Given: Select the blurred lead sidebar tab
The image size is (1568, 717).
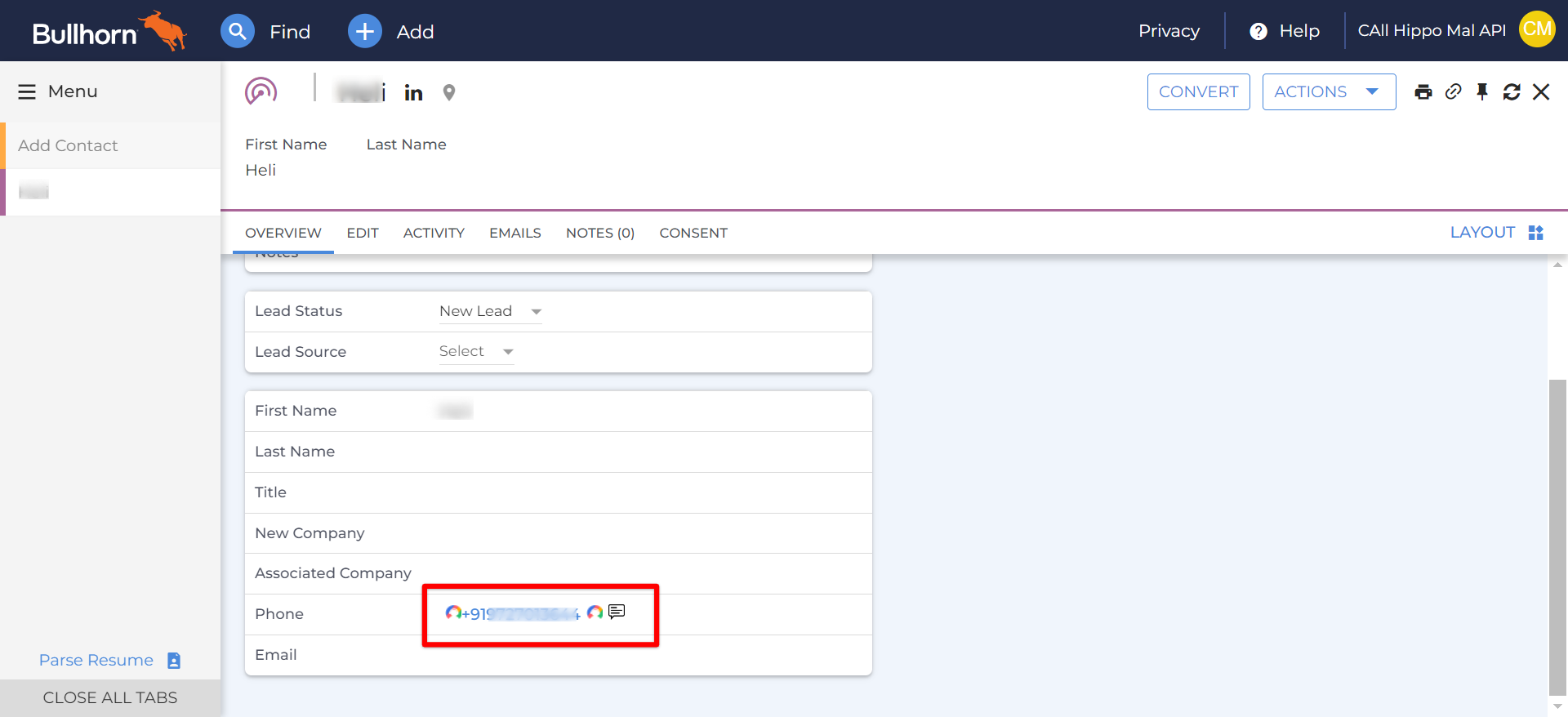Looking at the screenshot, I should [x=110, y=192].
